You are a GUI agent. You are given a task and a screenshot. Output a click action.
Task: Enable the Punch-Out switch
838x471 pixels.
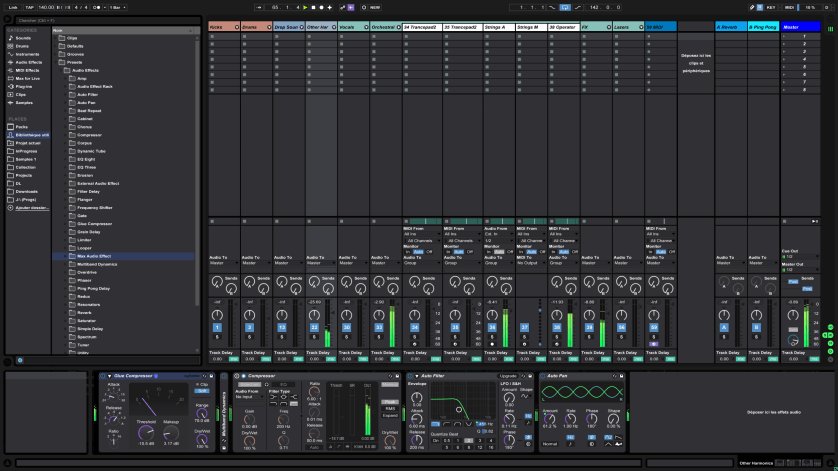578,7
